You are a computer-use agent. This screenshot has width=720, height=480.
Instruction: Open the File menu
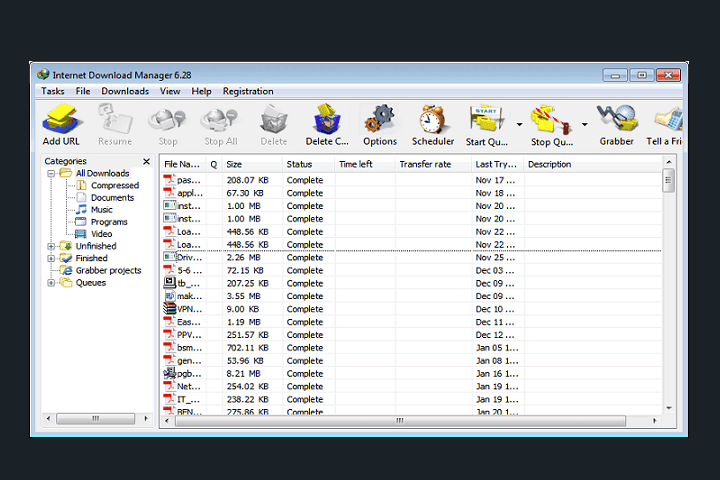pos(83,91)
